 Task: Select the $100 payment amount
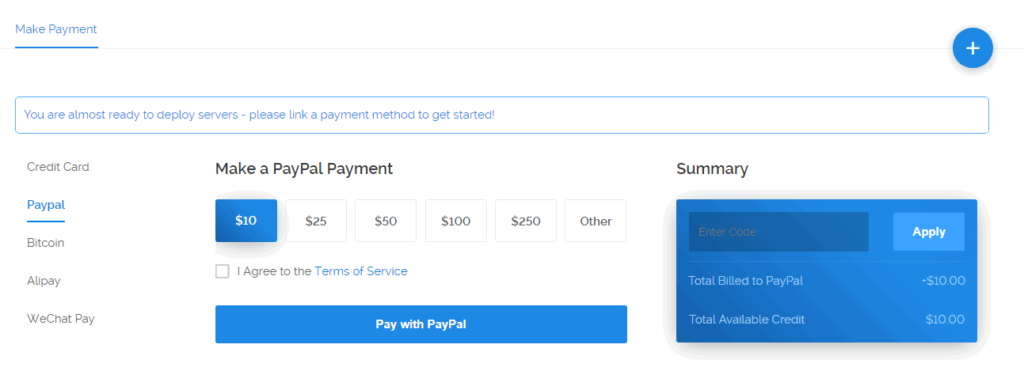(456, 221)
